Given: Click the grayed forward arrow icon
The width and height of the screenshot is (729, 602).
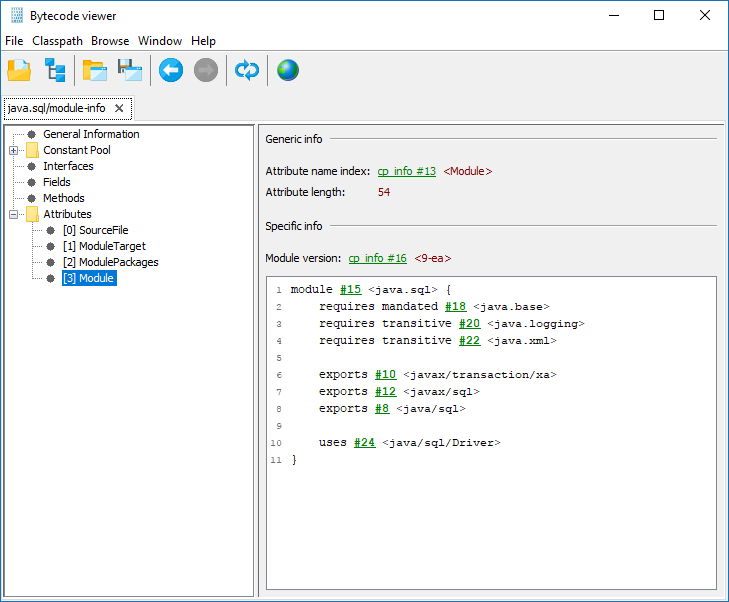Looking at the screenshot, I should [x=206, y=70].
